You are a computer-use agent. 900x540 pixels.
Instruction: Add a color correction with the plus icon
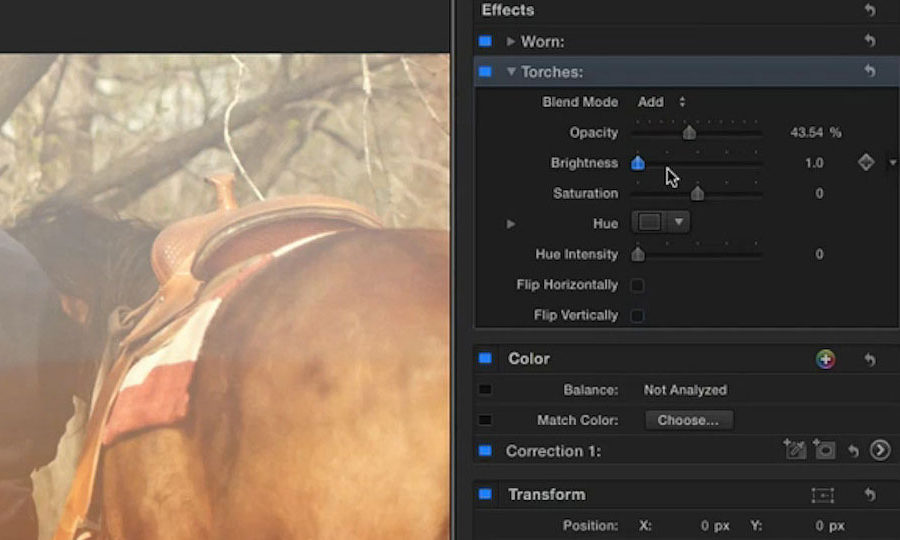pos(825,359)
